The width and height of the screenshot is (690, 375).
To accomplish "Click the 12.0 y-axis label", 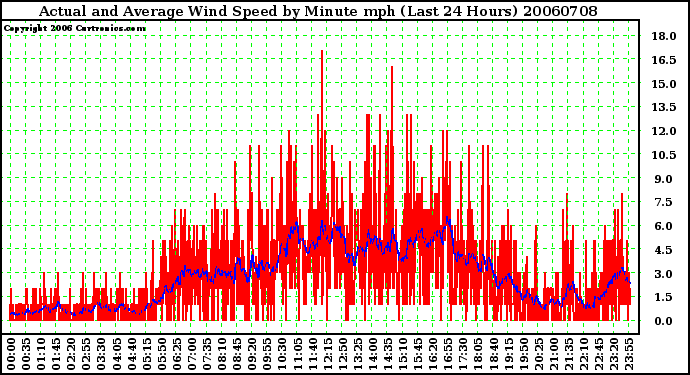I will click(664, 131).
